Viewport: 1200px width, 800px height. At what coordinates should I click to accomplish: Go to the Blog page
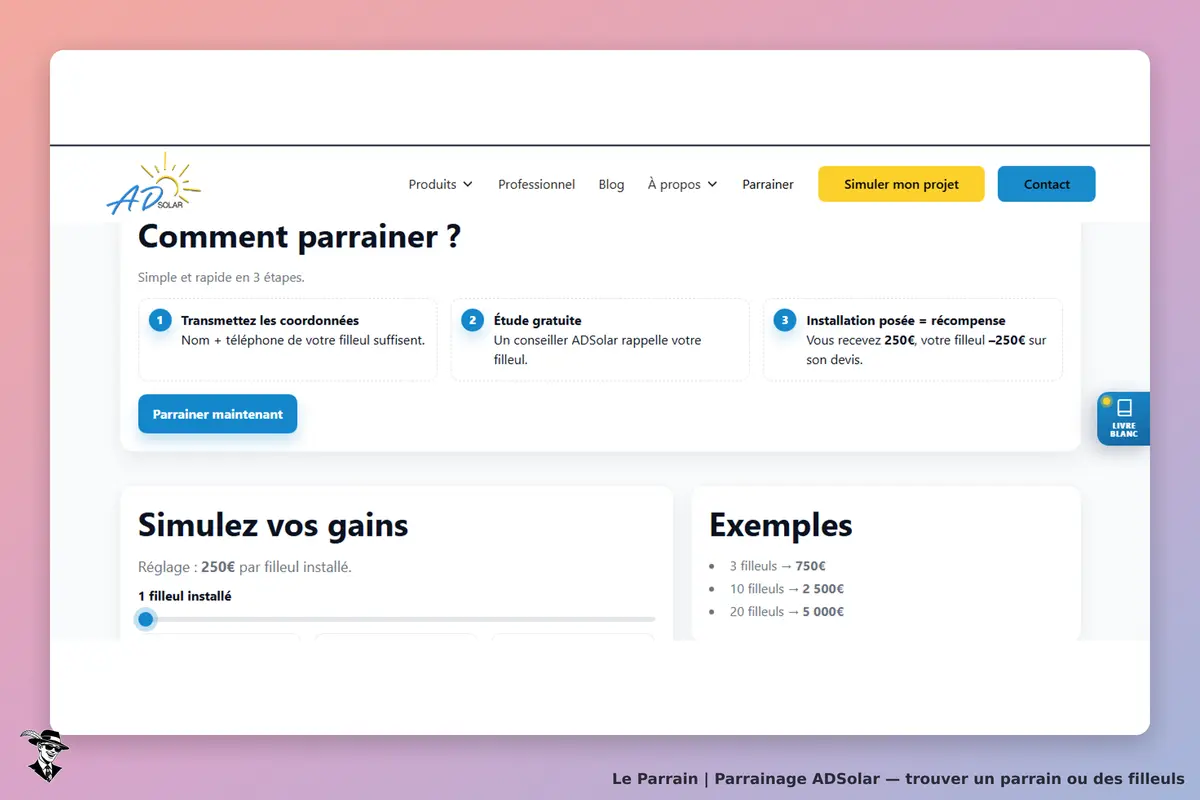[x=611, y=184]
